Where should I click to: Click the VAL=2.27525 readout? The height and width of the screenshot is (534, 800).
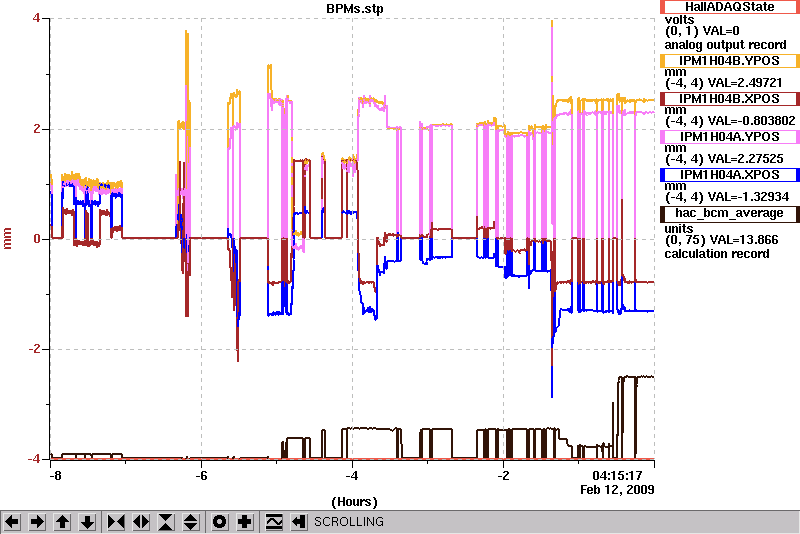[743, 159]
